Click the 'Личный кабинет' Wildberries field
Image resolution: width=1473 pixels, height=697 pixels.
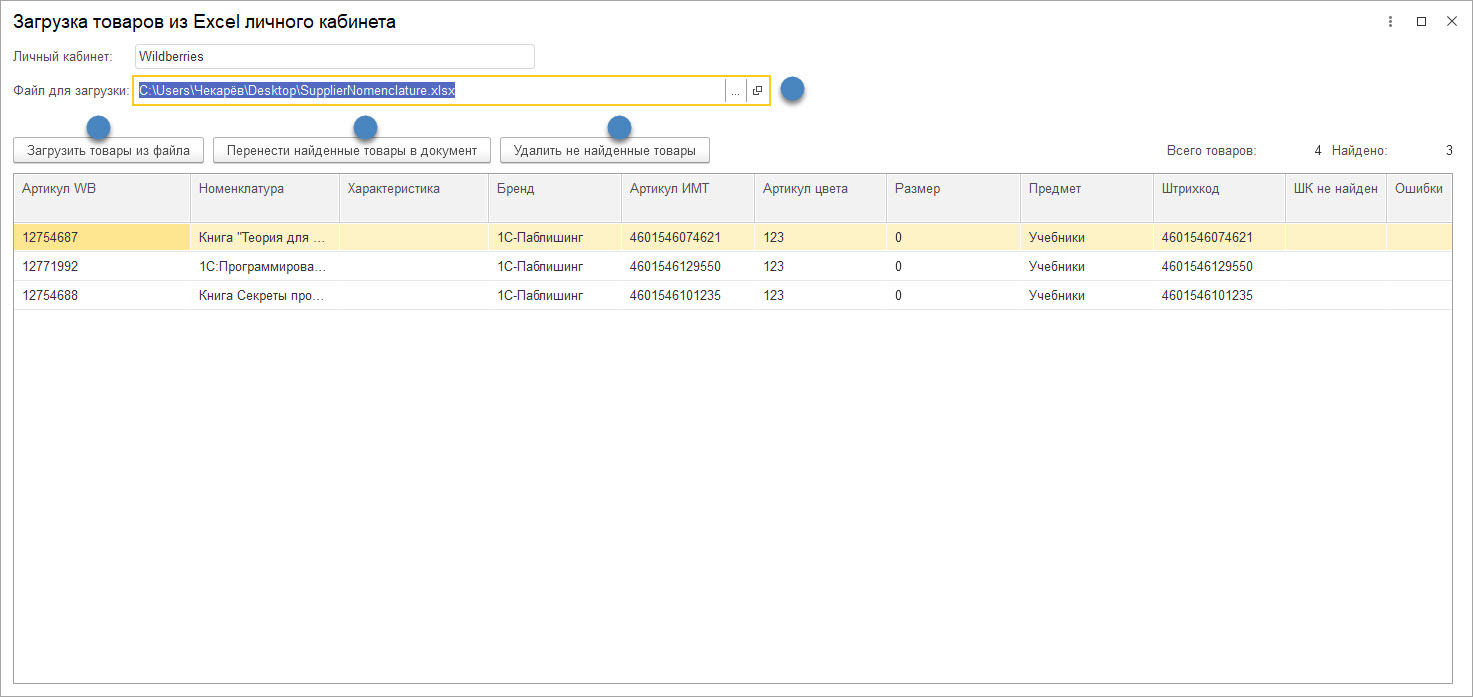tap(334, 57)
